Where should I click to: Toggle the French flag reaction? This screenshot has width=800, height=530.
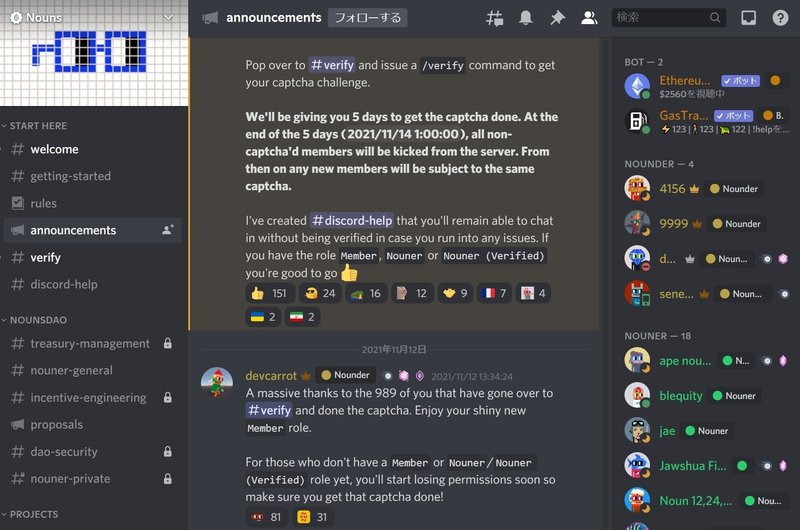click(x=494, y=293)
